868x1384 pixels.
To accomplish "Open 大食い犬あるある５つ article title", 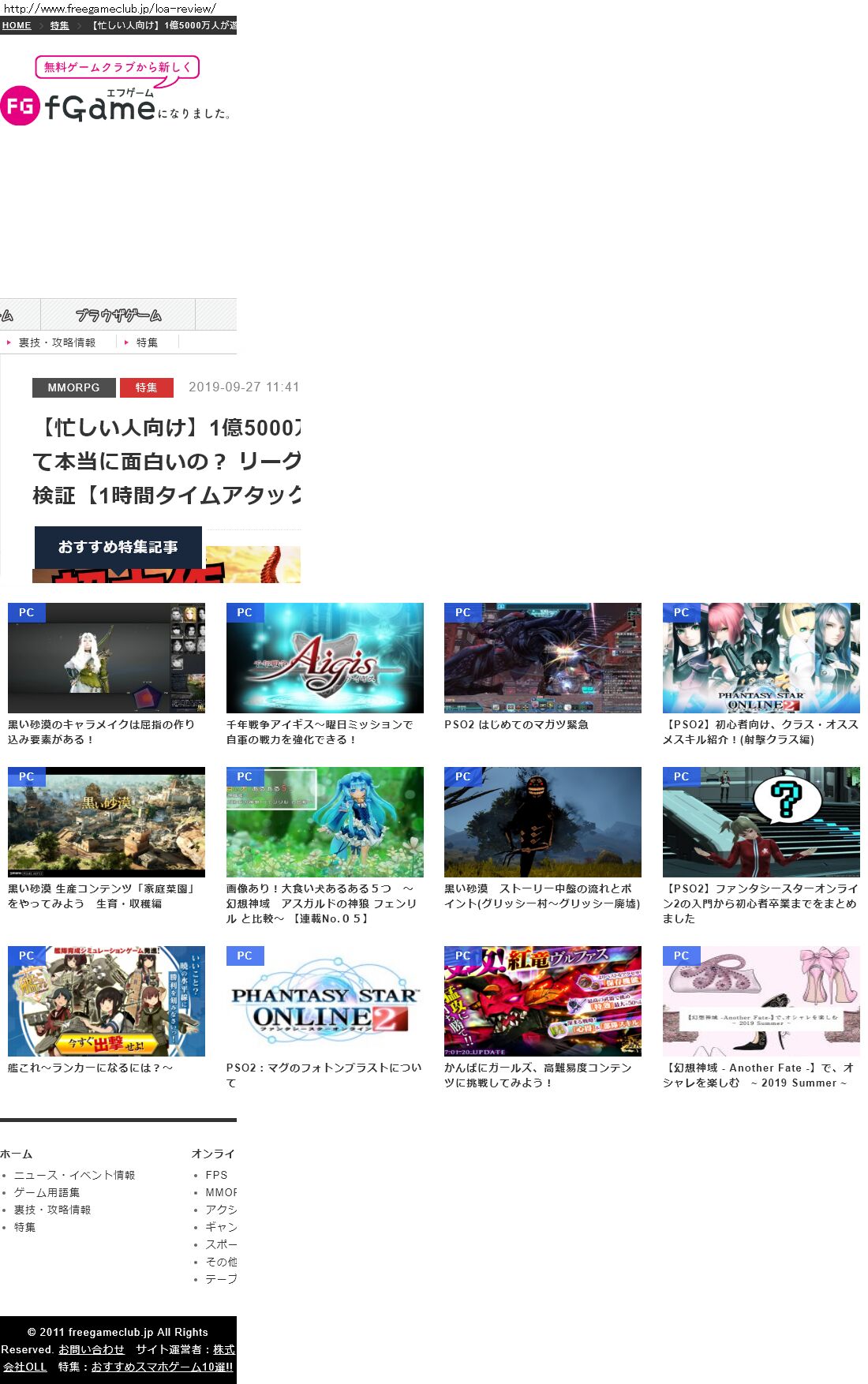I will pyautogui.click(x=322, y=903).
